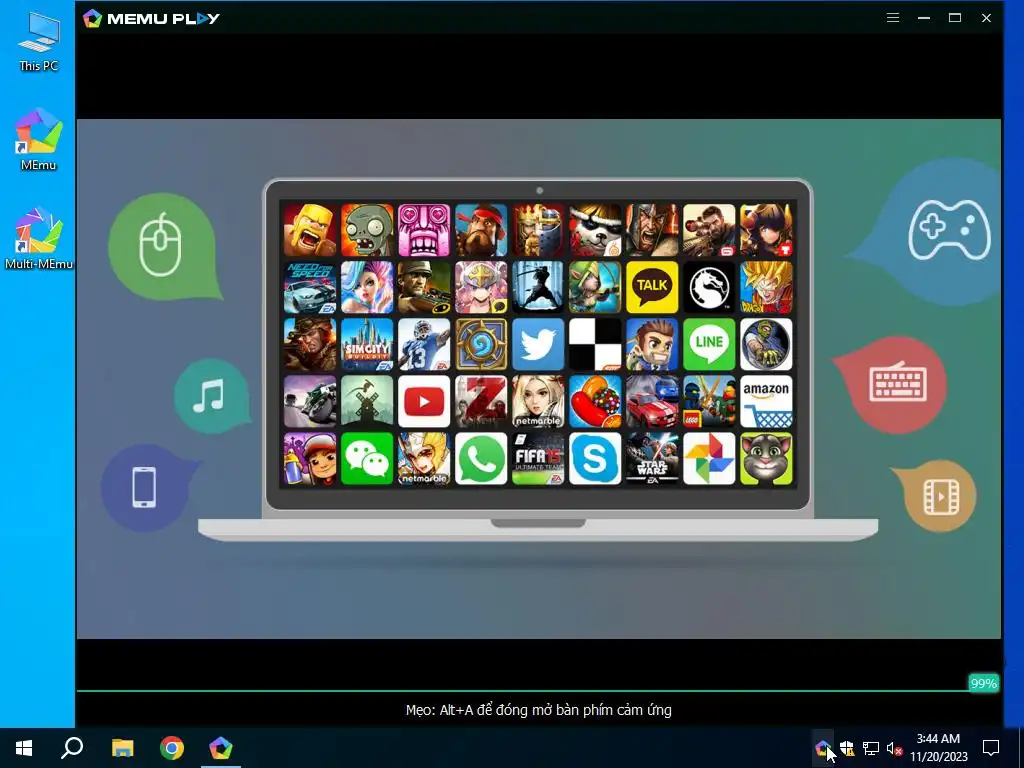Image resolution: width=1024 pixels, height=768 pixels.
Task: Click the MEmu taskbar button
Action: click(x=221, y=748)
